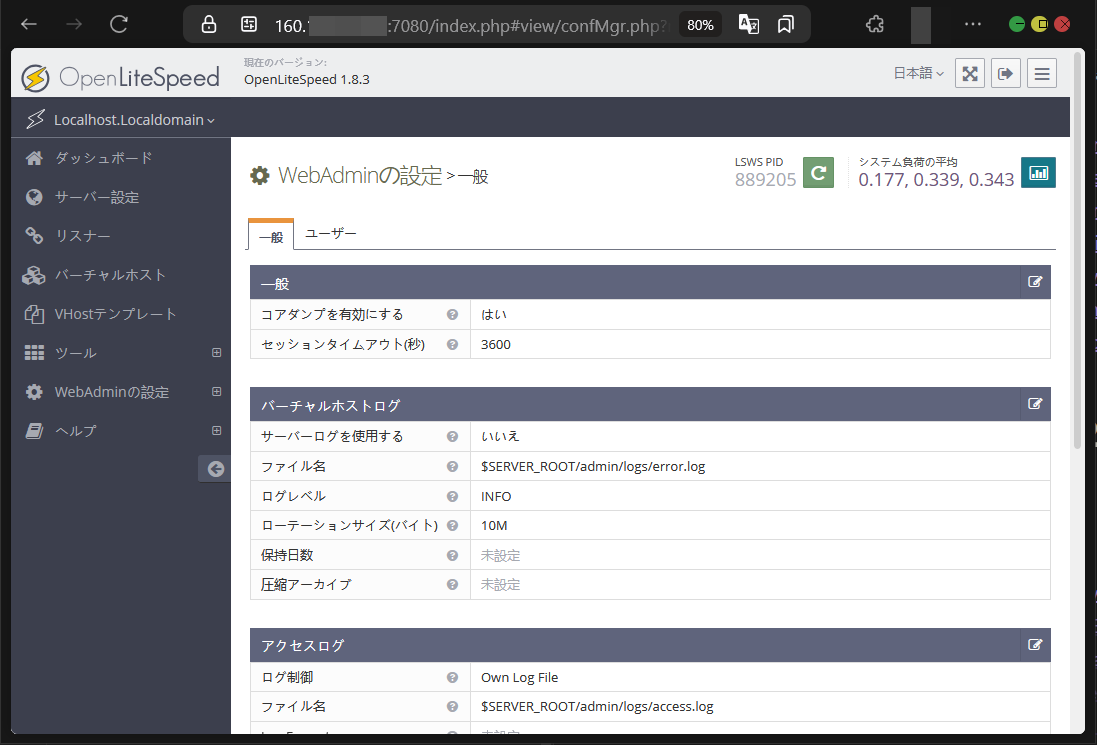Click the LSWS PID 889205 value
This screenshot has width=1097, height=745.
click(765, 180)
